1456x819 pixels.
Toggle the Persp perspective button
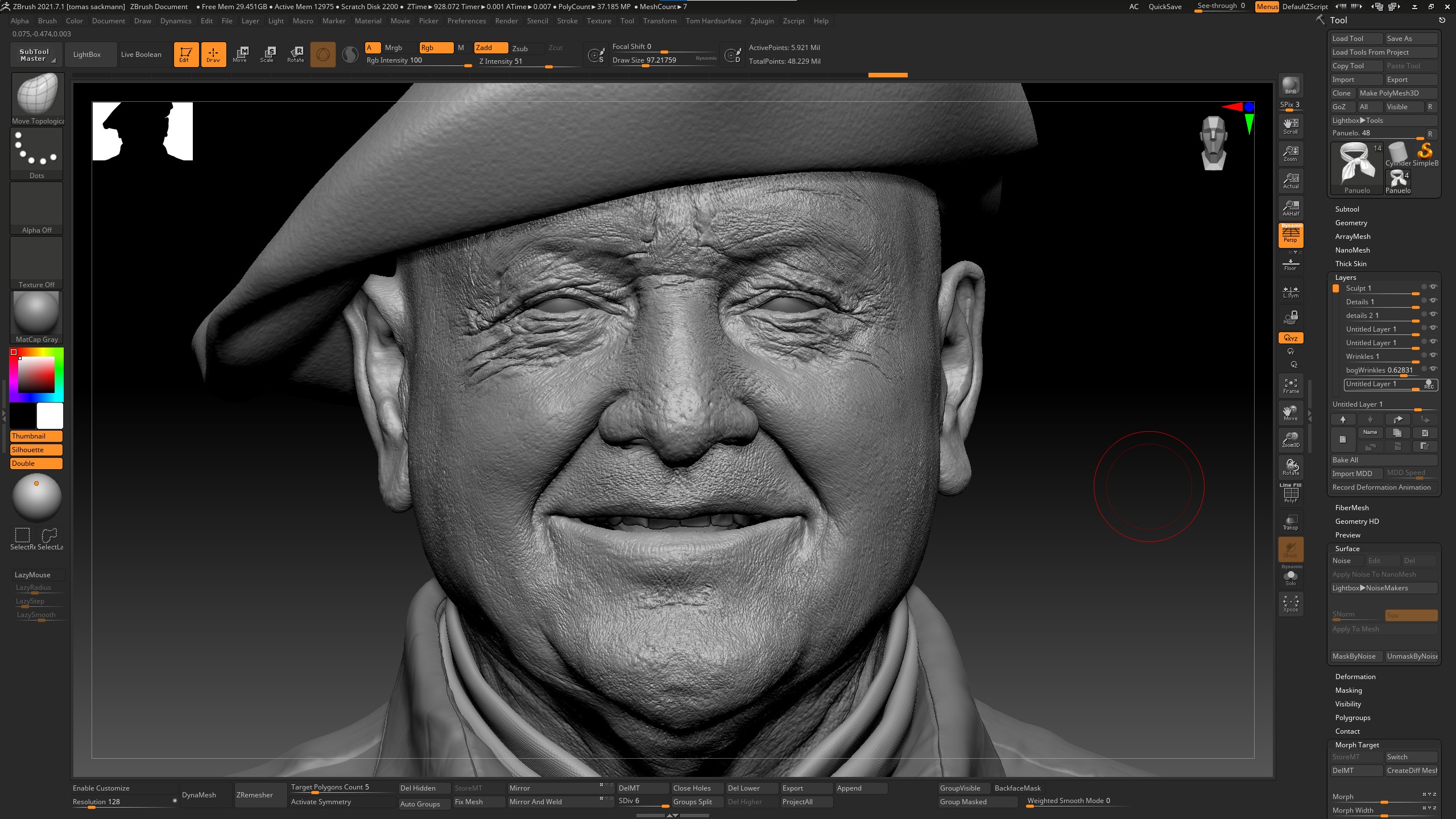pyautogui.click(x=1290, y=235)
